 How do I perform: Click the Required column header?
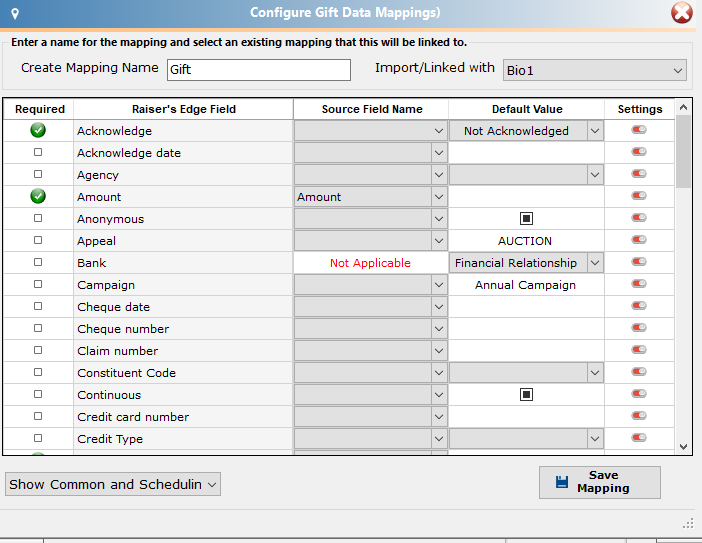click(x=39, y=109)
